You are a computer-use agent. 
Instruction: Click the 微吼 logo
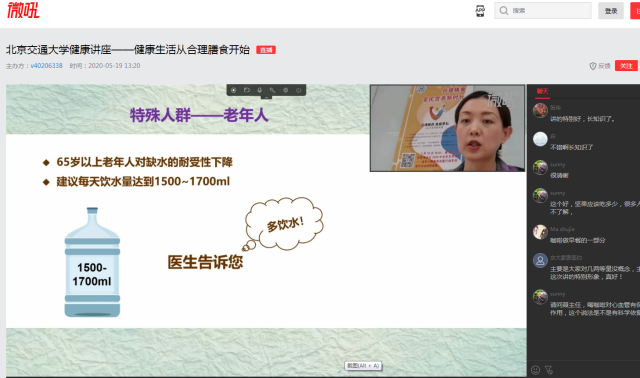click(23, 10)
